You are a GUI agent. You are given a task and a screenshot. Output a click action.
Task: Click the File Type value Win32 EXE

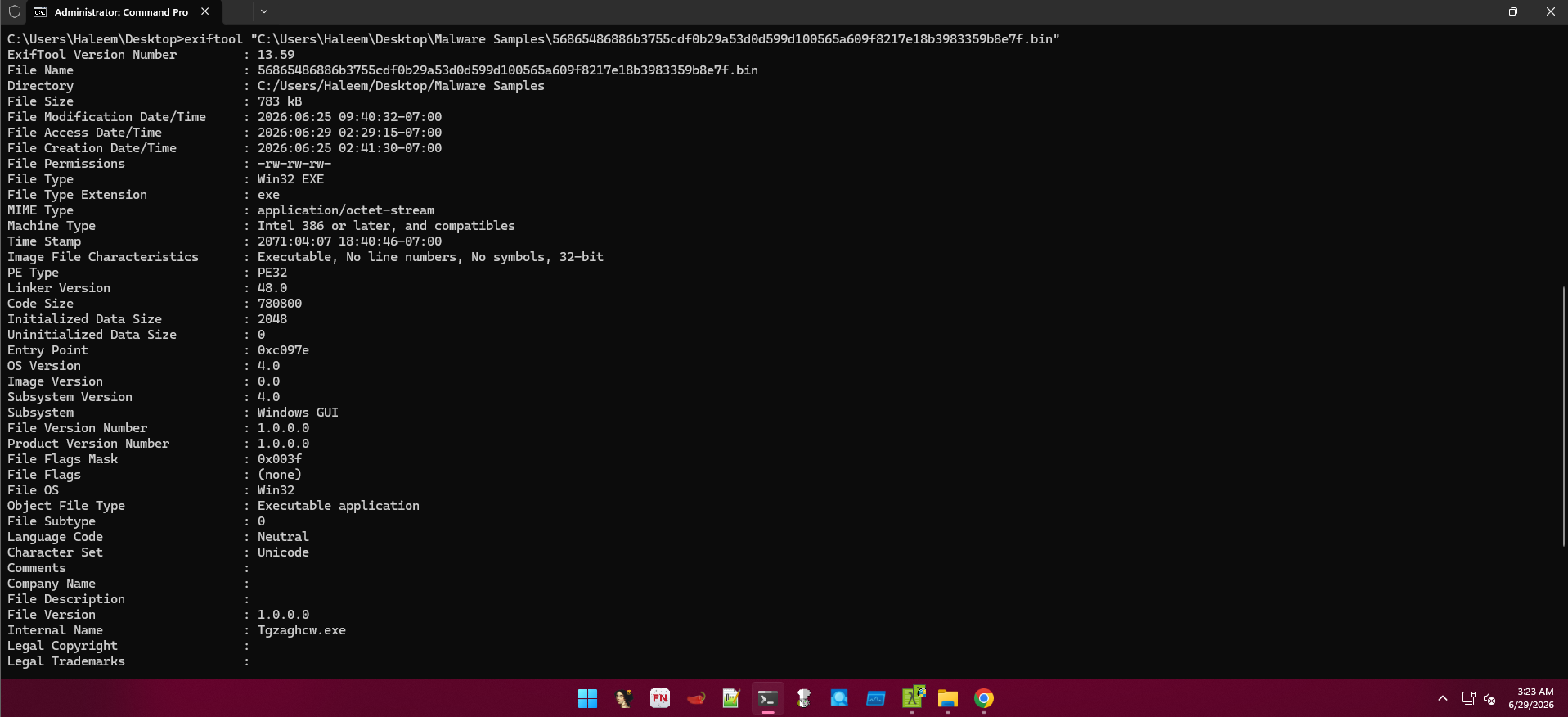point(290,179)
